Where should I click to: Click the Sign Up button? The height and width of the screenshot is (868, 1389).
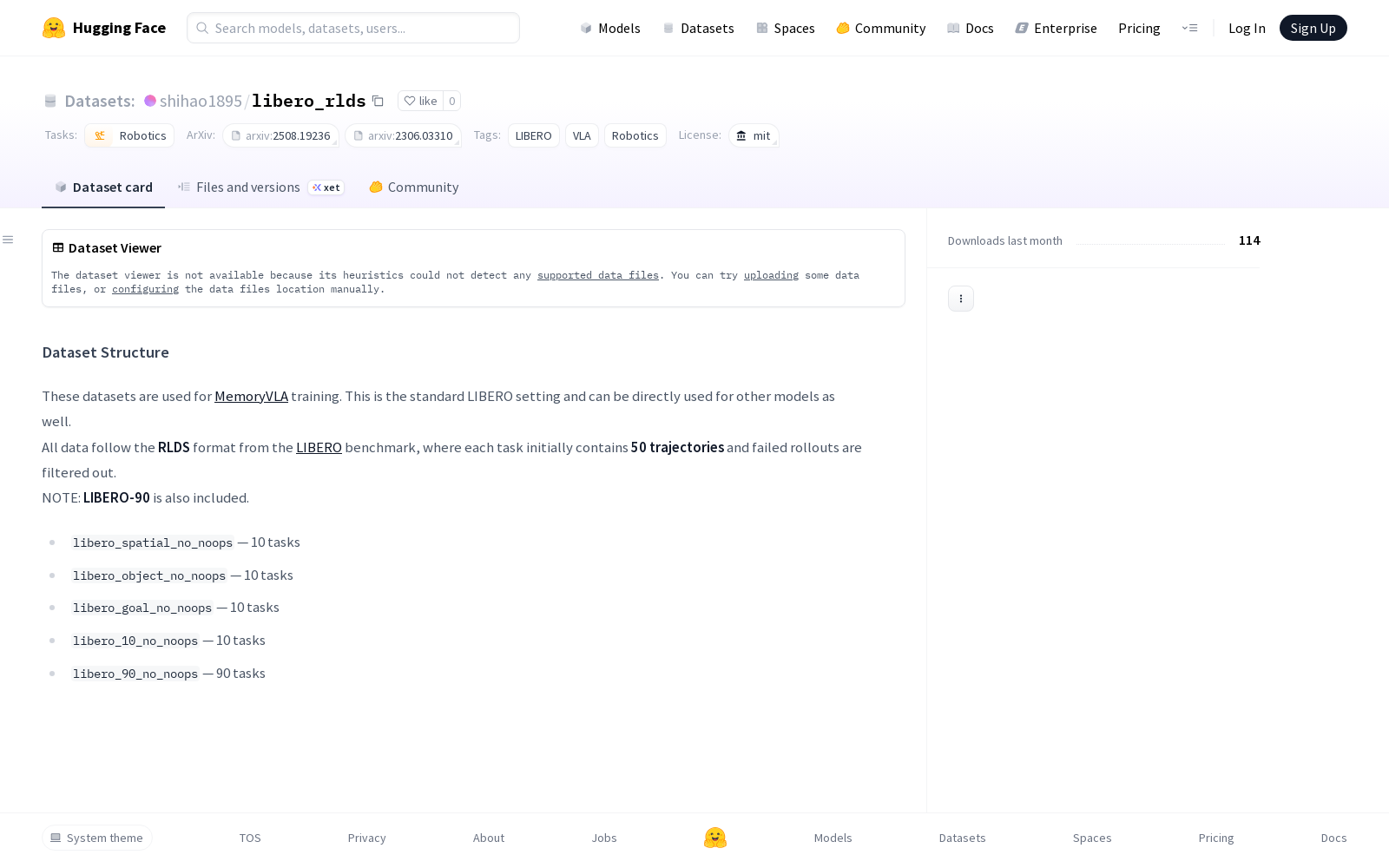click(x=1313, y=28)
